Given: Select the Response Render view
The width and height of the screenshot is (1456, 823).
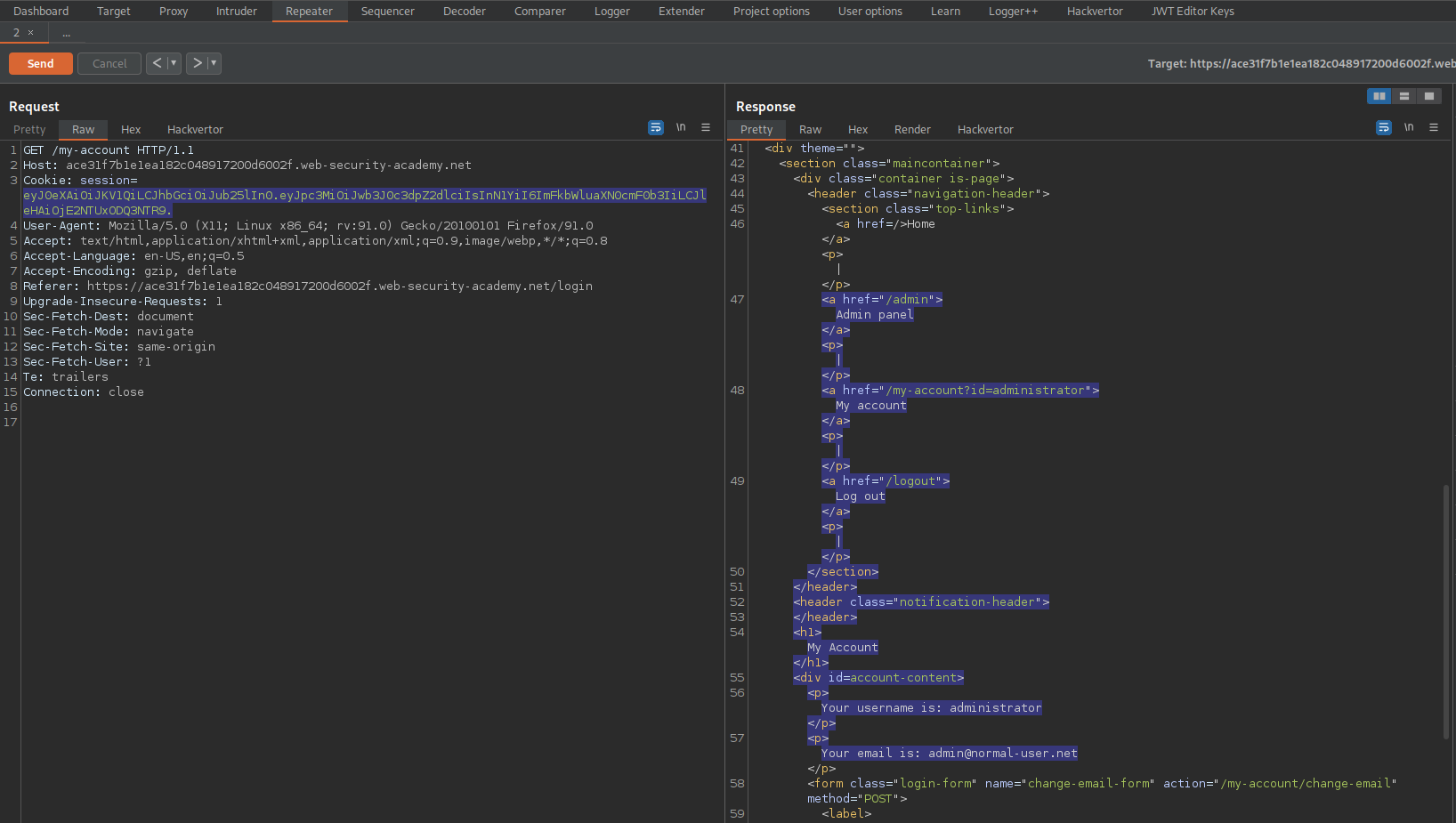Looking at the screenshot, I should point(912,130).
